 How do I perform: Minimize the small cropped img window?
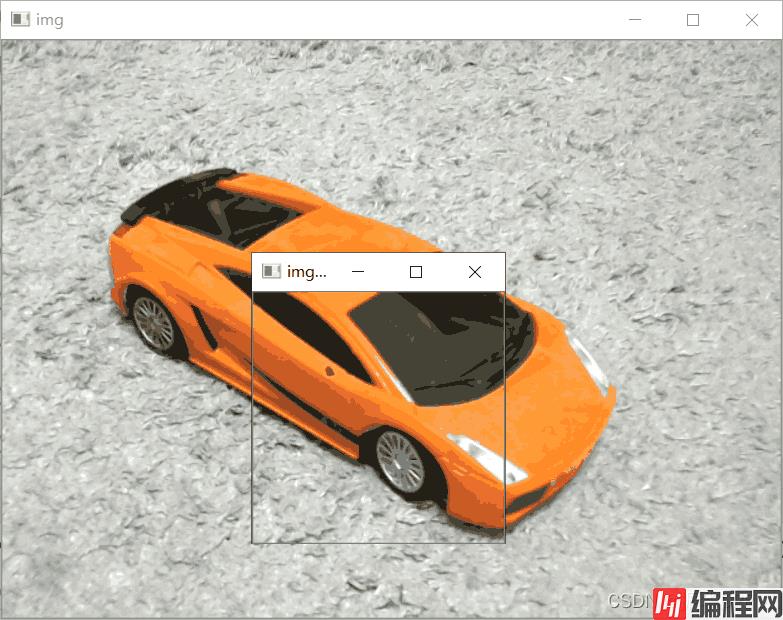357,272
